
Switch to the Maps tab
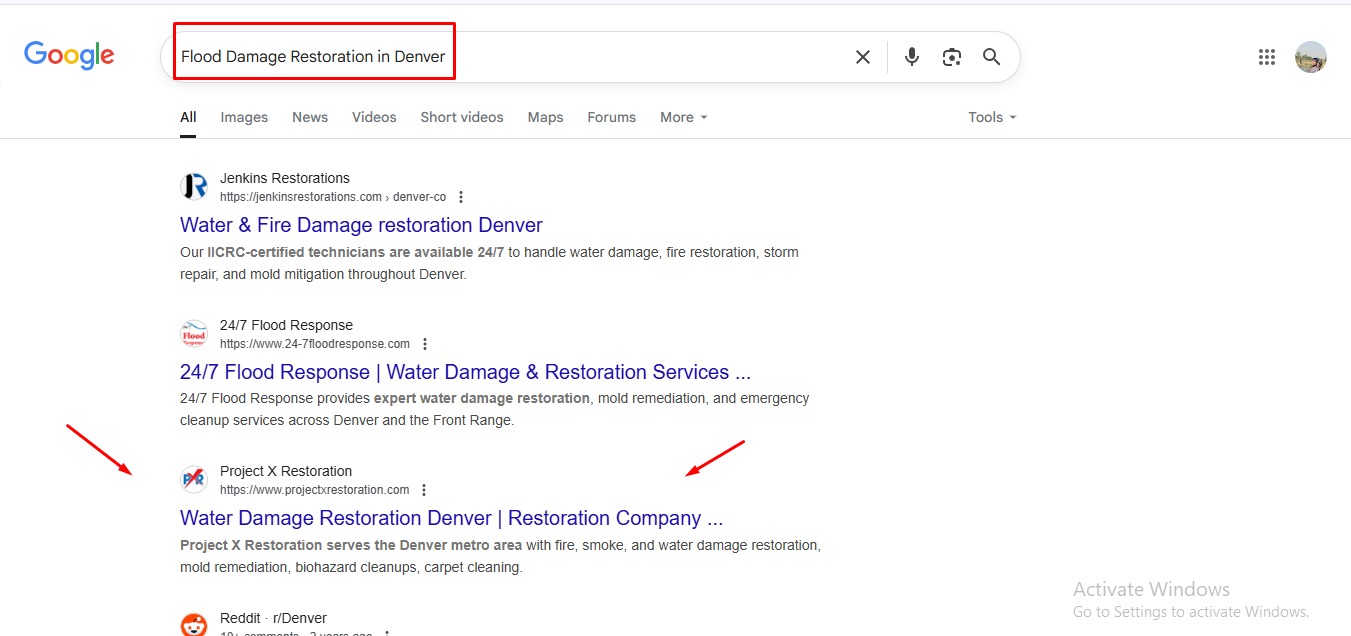(x=545, y=117)
